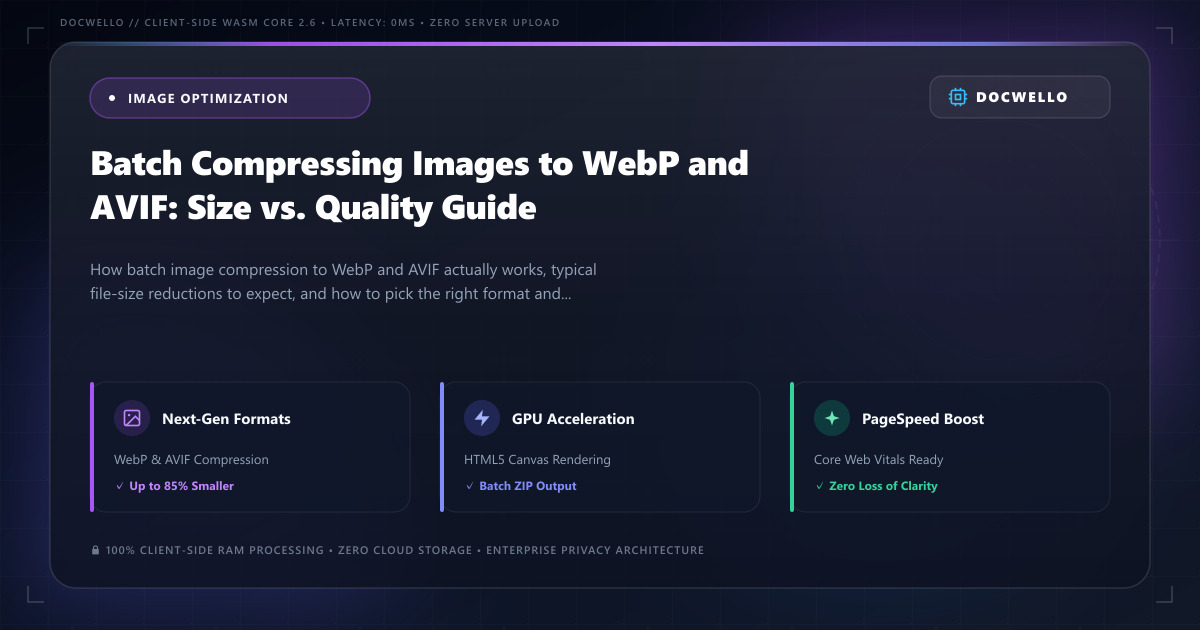Click the GPU Acceleration lightning bolt icon
This screenshot has width=1200, height=630.
point(482,418)
